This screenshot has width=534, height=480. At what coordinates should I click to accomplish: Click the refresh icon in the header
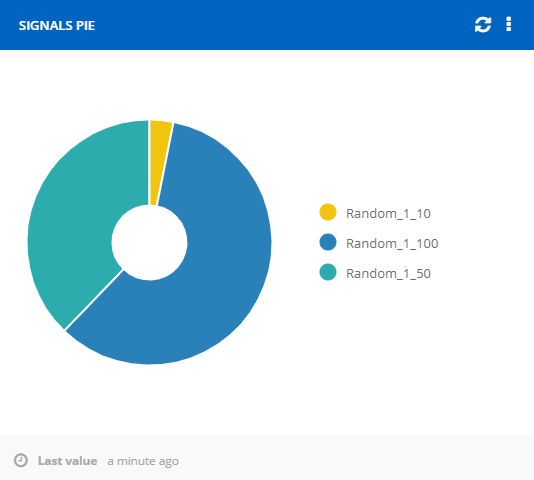pyautogui.click(x=483, y=25)
